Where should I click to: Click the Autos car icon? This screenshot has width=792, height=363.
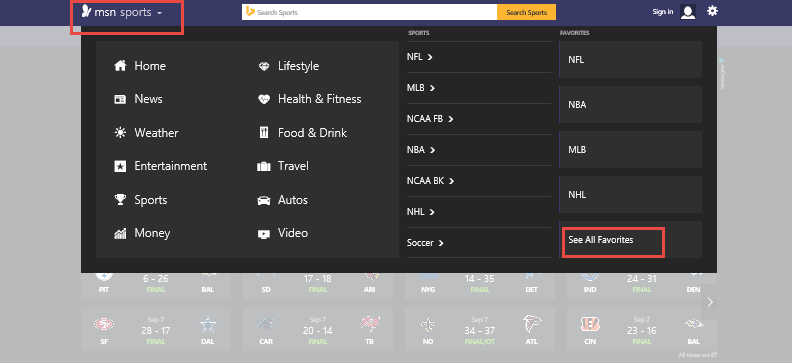tap(264, 200)
